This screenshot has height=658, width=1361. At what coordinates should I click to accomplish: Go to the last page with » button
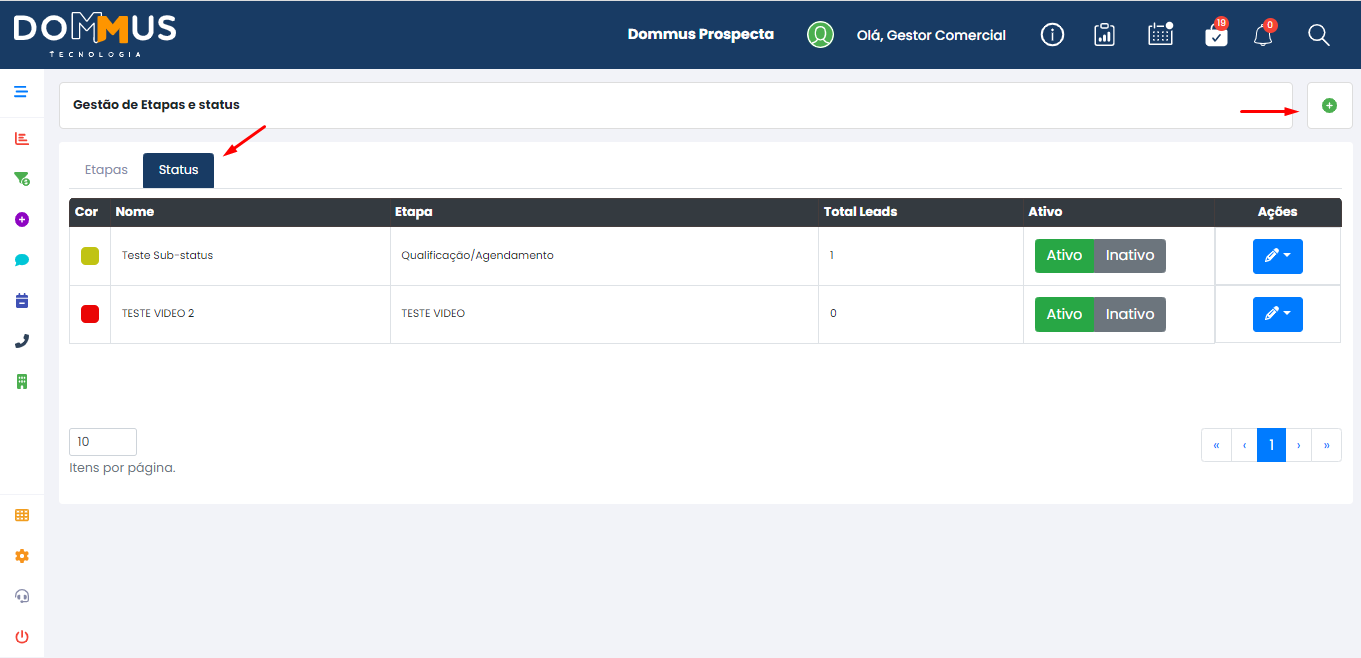[1327, 445]
